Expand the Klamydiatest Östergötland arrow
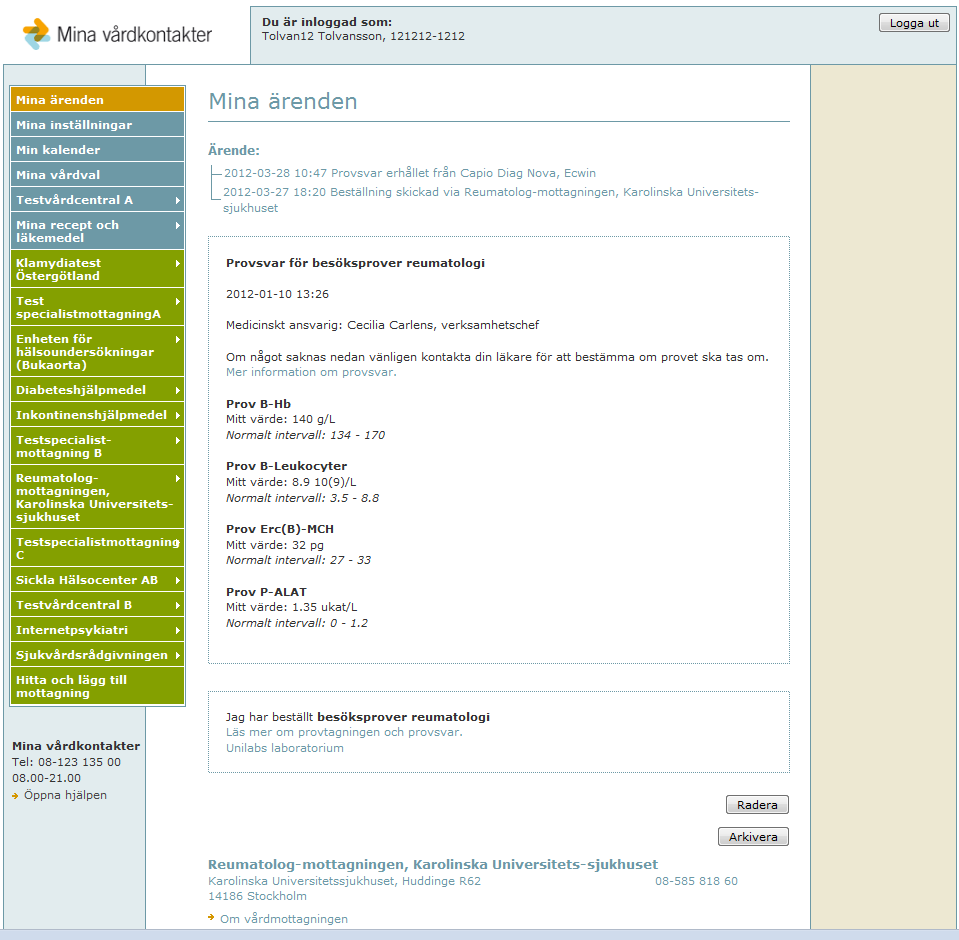Screen dimensions: 959x940 pyautogui.click(x=177, y=263)
